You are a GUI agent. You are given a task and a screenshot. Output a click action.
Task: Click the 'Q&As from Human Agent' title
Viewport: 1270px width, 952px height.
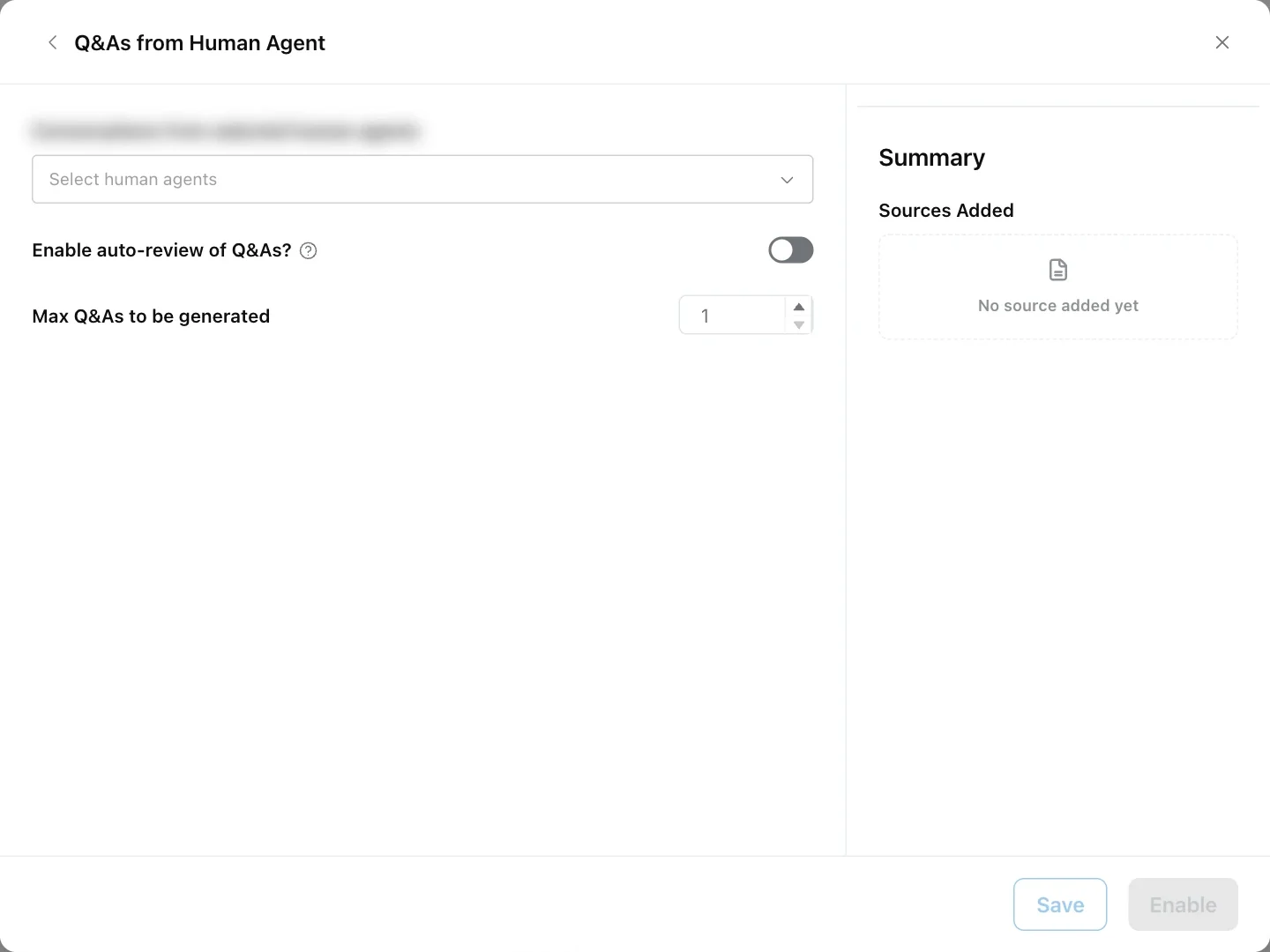click(199, 43)
